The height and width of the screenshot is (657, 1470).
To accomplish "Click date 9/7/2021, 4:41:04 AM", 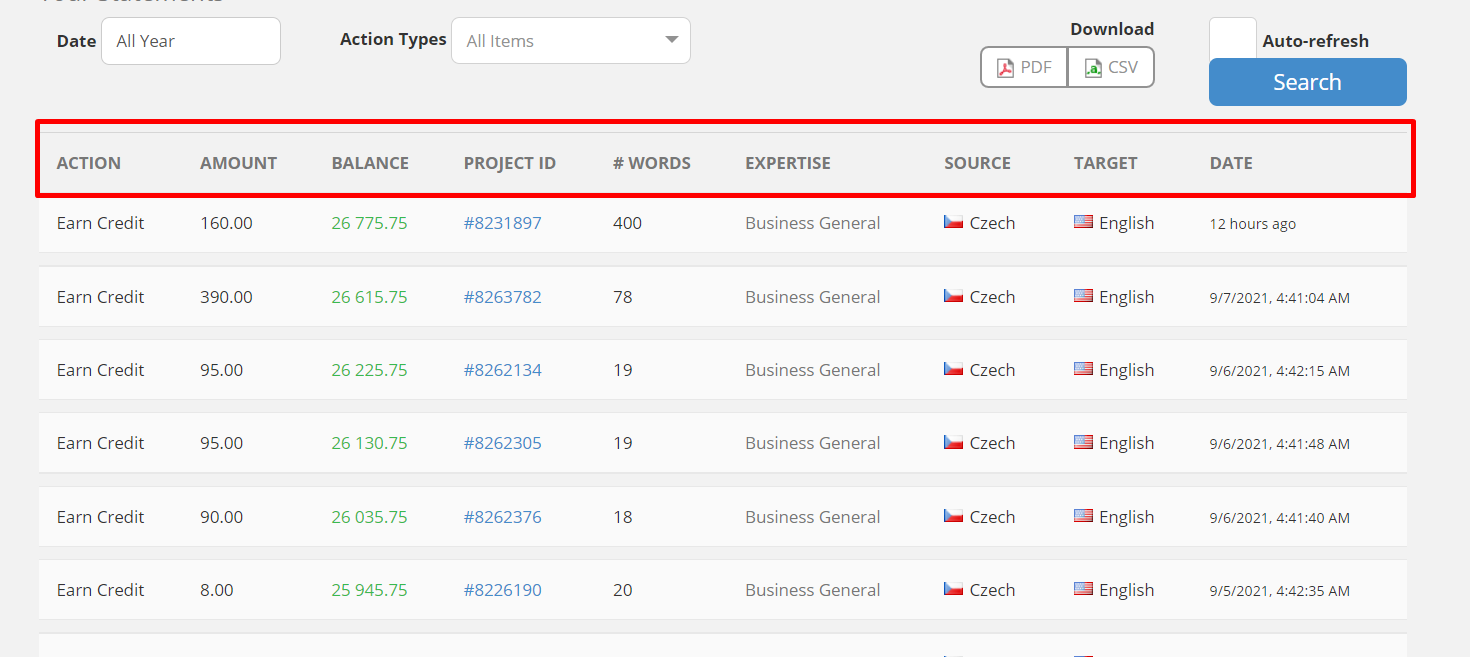I will click(x=1280, y=298).
